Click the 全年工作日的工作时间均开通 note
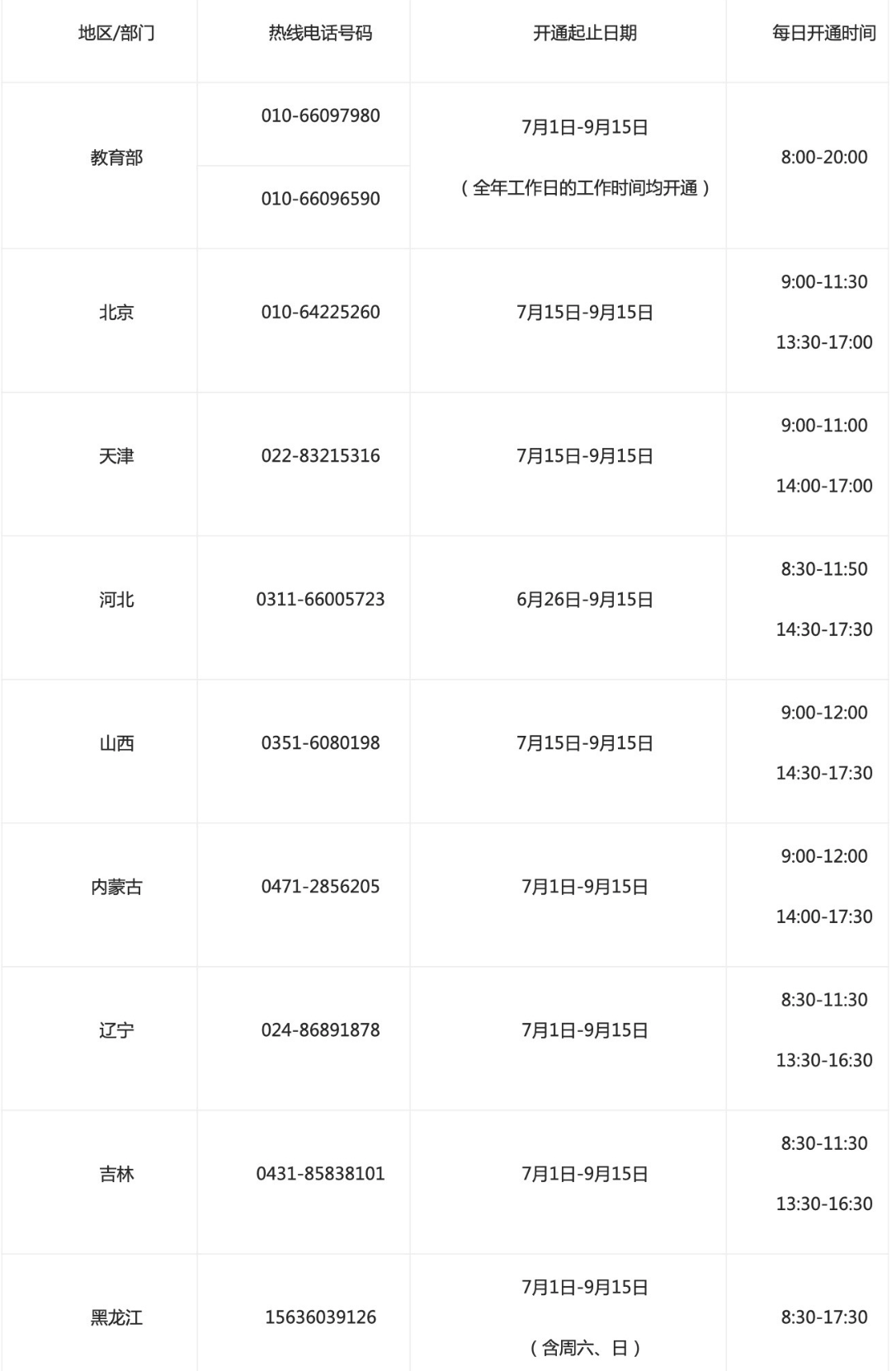896x1371 pixels. [x=585, y=189]
